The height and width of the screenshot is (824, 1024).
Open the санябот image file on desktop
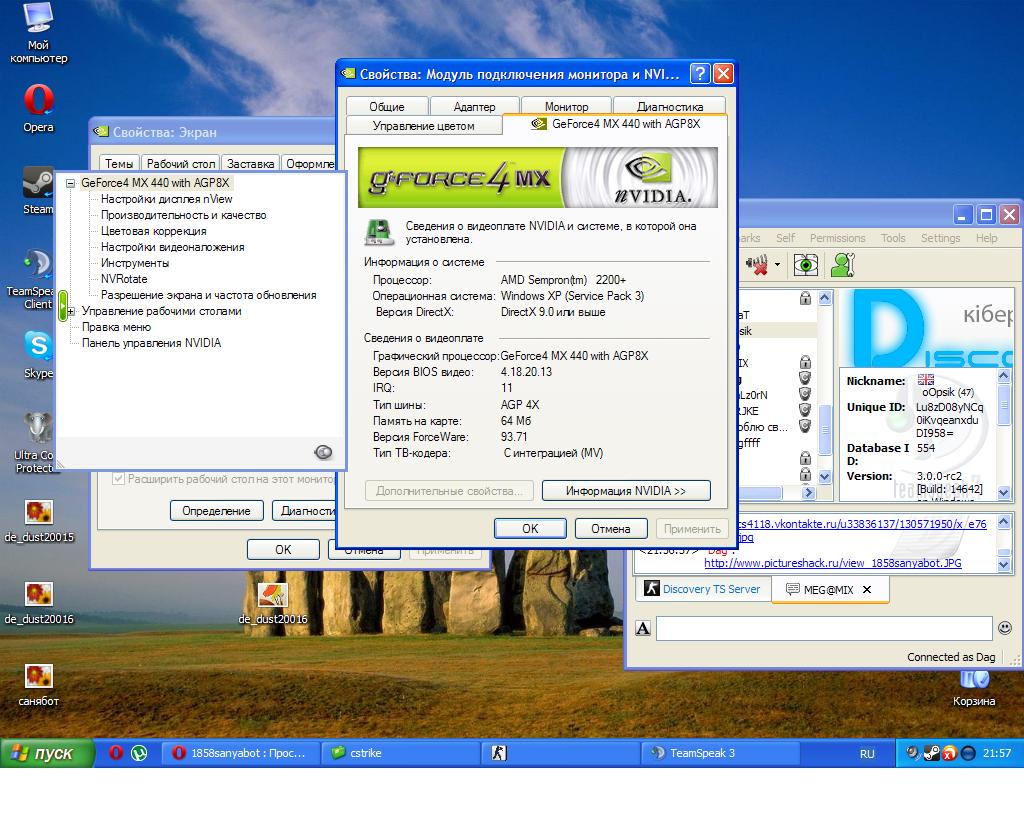(x=39, y=685)
